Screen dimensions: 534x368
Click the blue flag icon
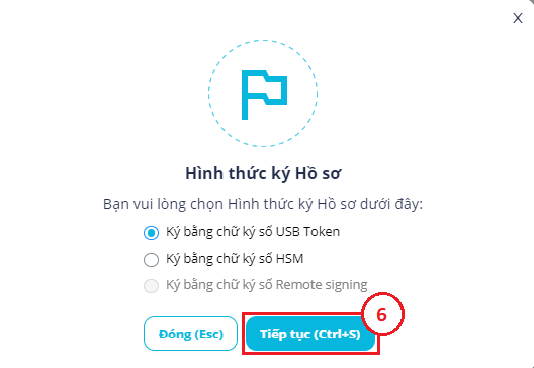point(264,95)
